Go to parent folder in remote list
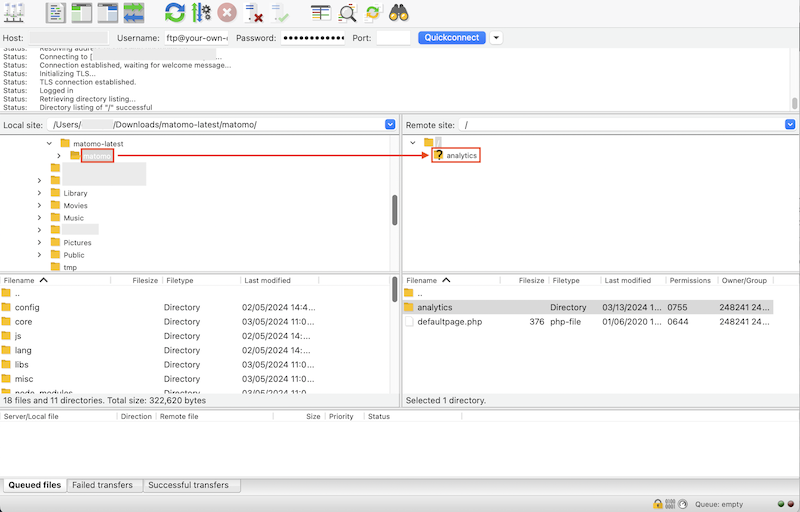800x512 pixels. point(588,293)
